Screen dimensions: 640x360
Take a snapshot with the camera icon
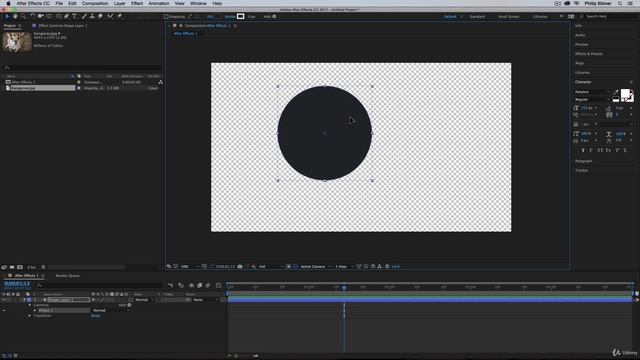[240, 267]
